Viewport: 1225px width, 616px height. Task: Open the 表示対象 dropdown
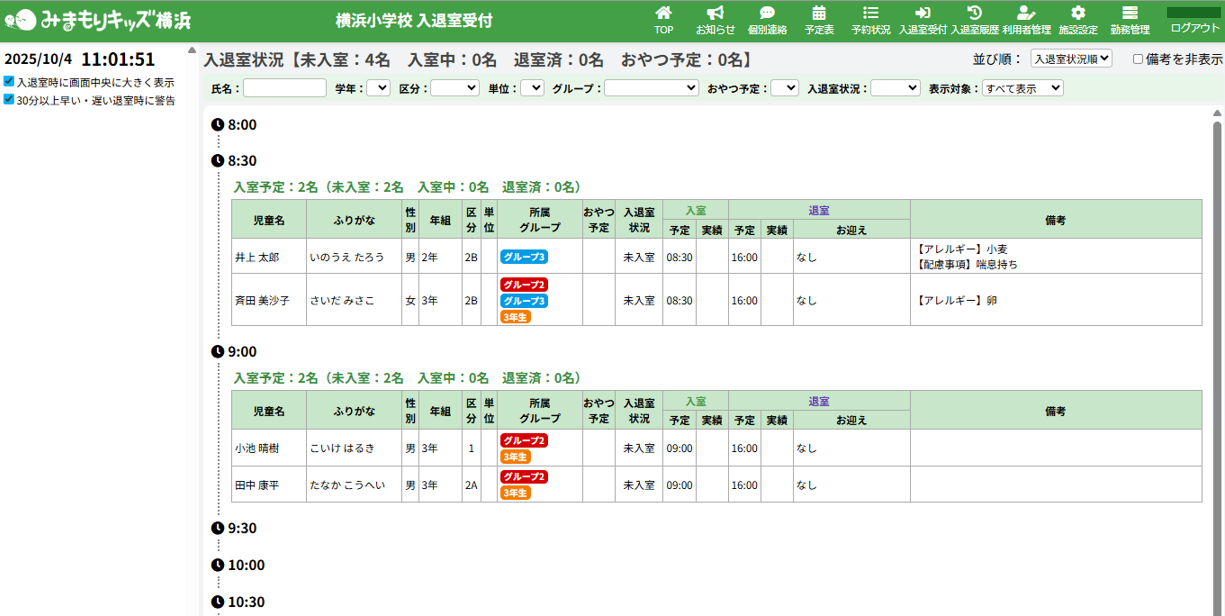pos(1022,88)
